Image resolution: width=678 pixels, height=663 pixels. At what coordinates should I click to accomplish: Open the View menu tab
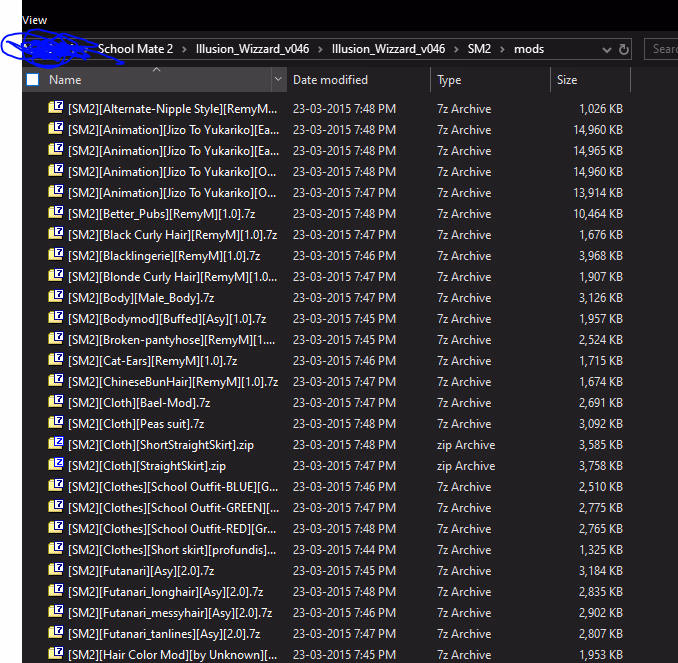(x=35, y=20)
